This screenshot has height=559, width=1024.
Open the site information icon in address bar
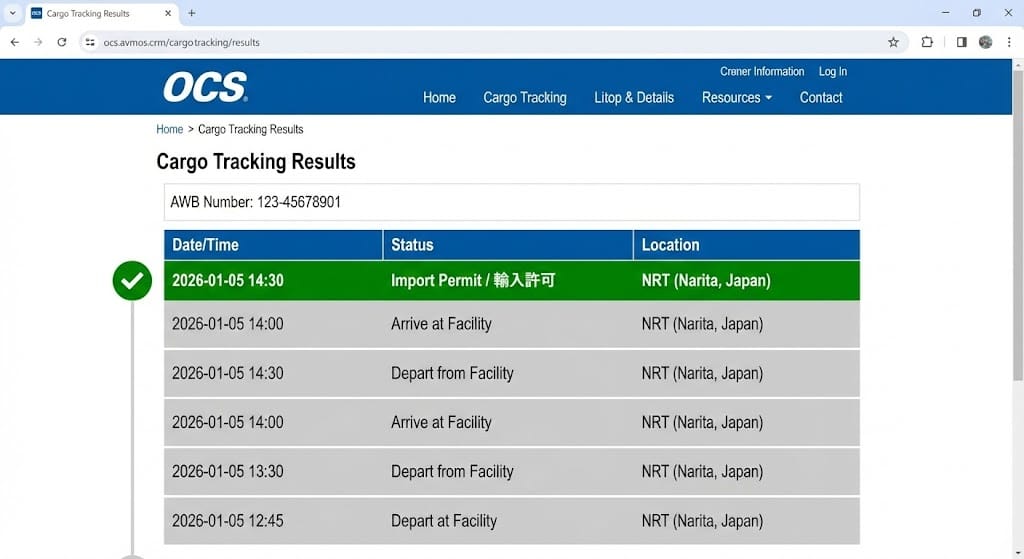point(90,42)
